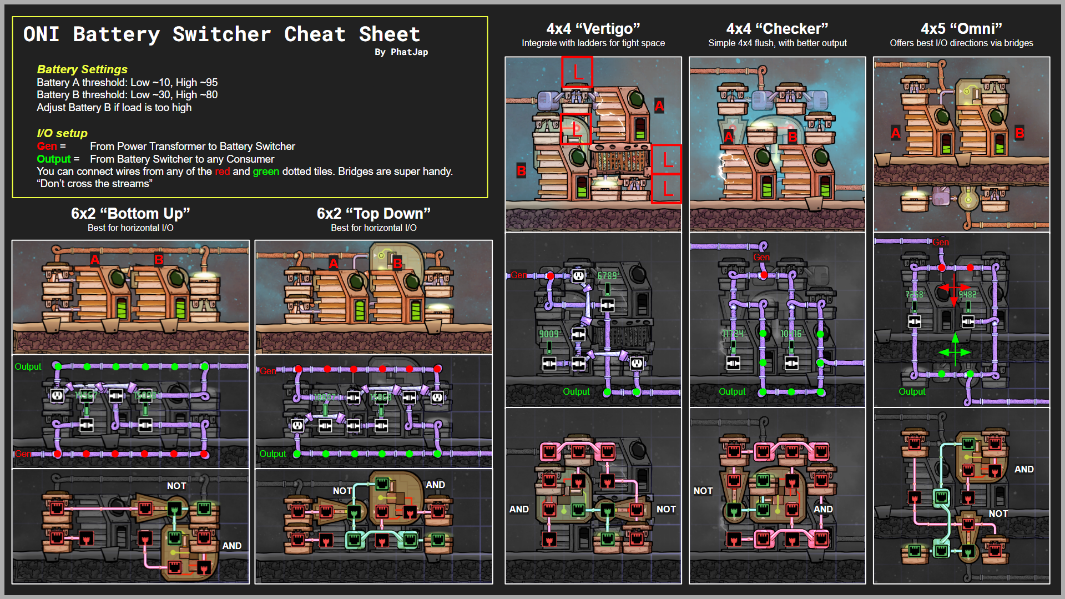The width and height of the screenshot is (1065, 599).
Task: Click the topmost red L box in Vertigo
Action: click(577, 71)
